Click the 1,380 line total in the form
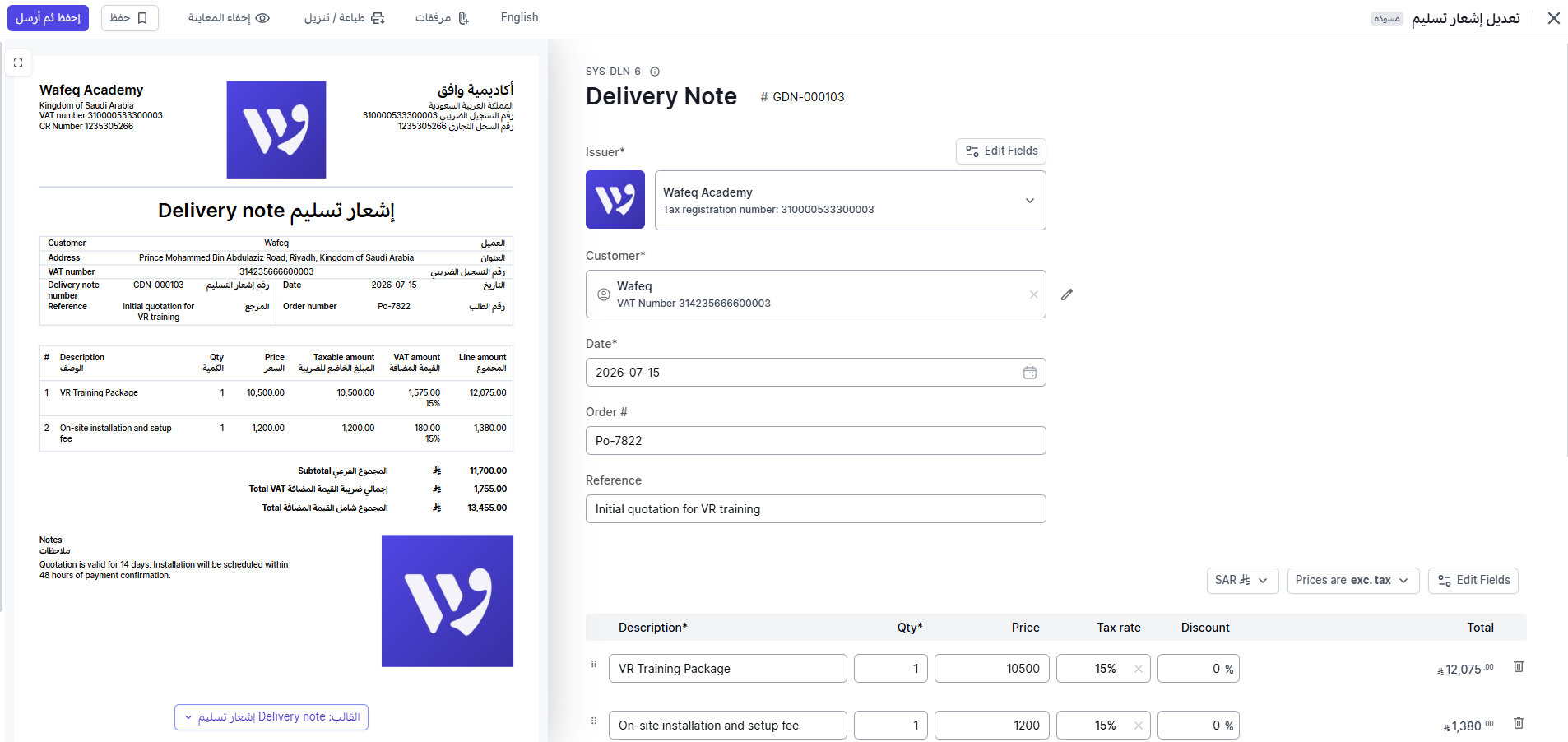The height and width of the screenshot is (742, 1568). coord(1468,726)
